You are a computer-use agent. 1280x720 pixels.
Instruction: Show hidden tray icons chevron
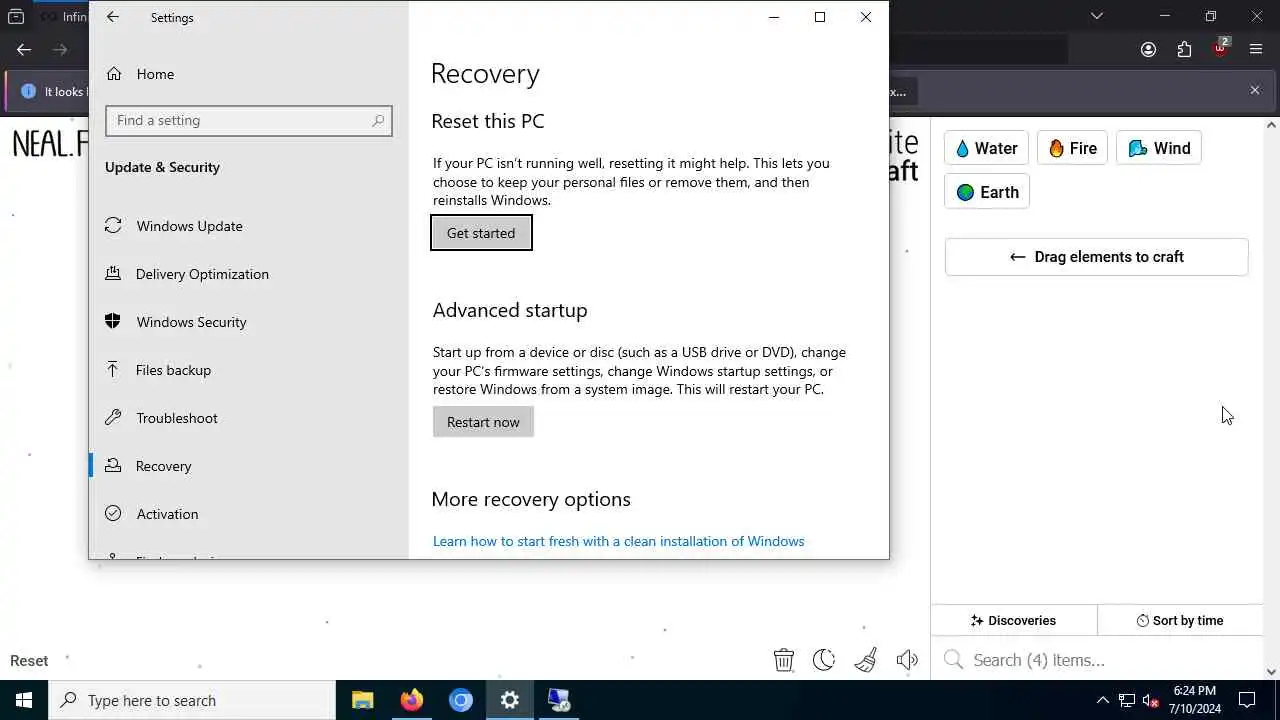(1103, 700)
